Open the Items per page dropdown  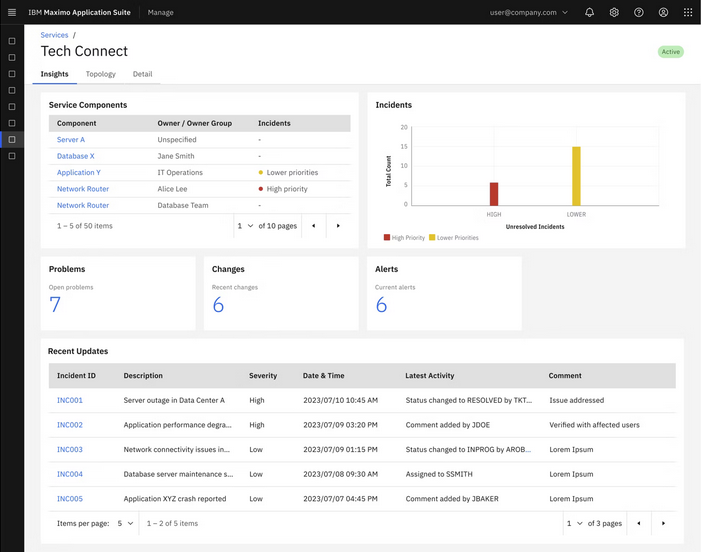click(x=124, y=523)
